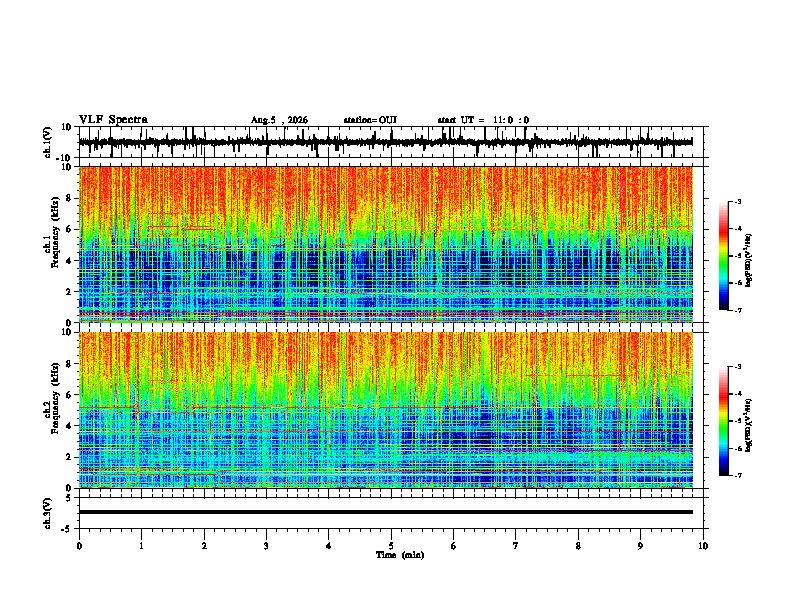792x612 pixels.
Task: Click the flat black ch.3 voltage trace
Action: 386,512
